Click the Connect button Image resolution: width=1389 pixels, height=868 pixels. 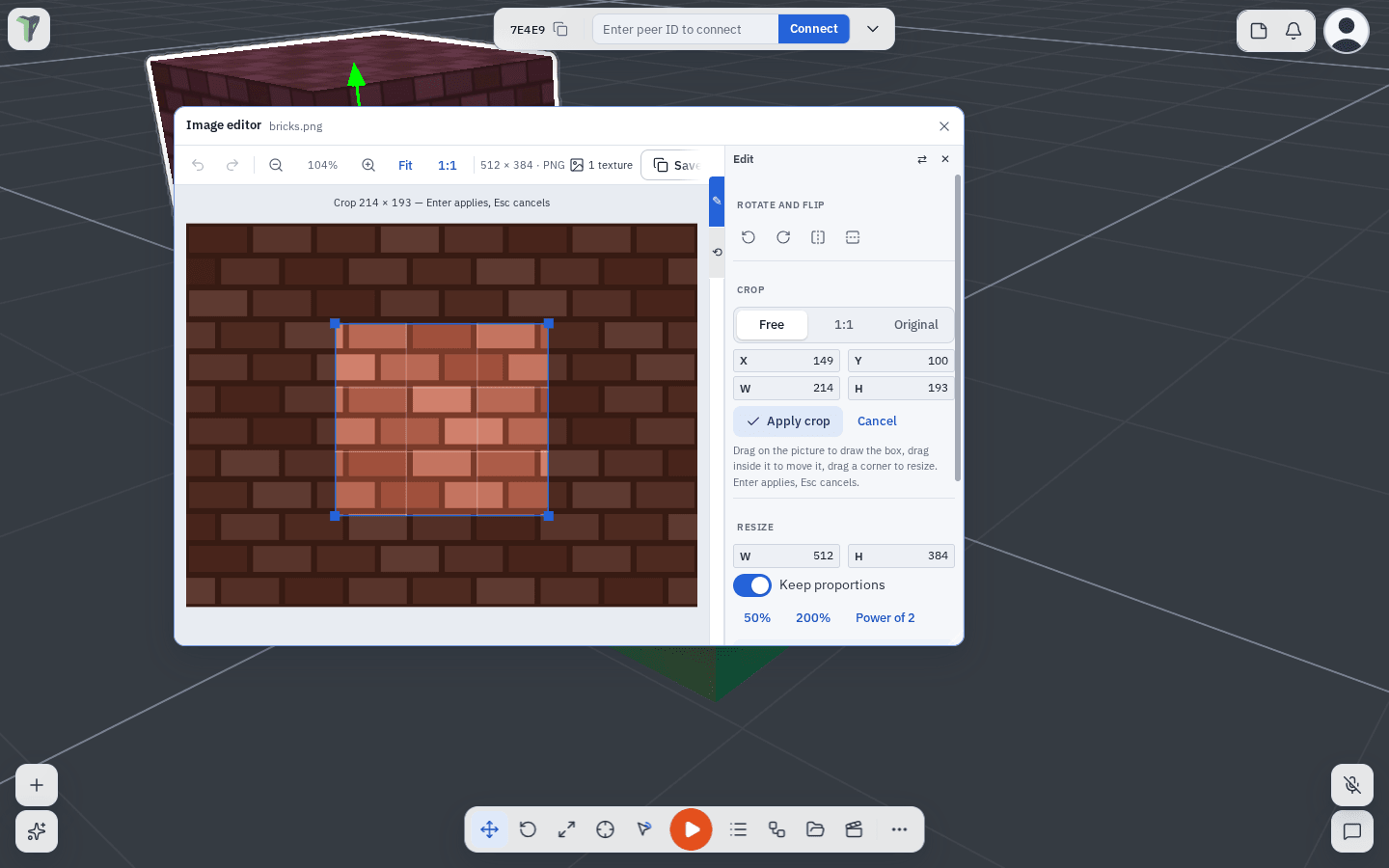(x=814, y=29)
